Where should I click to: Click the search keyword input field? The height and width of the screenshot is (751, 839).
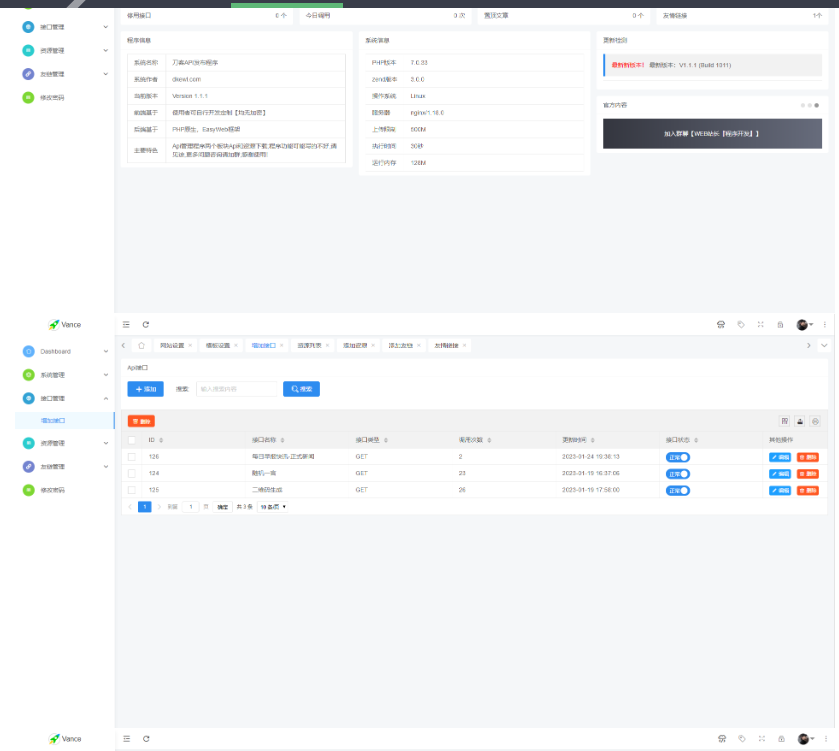(237, 388)
